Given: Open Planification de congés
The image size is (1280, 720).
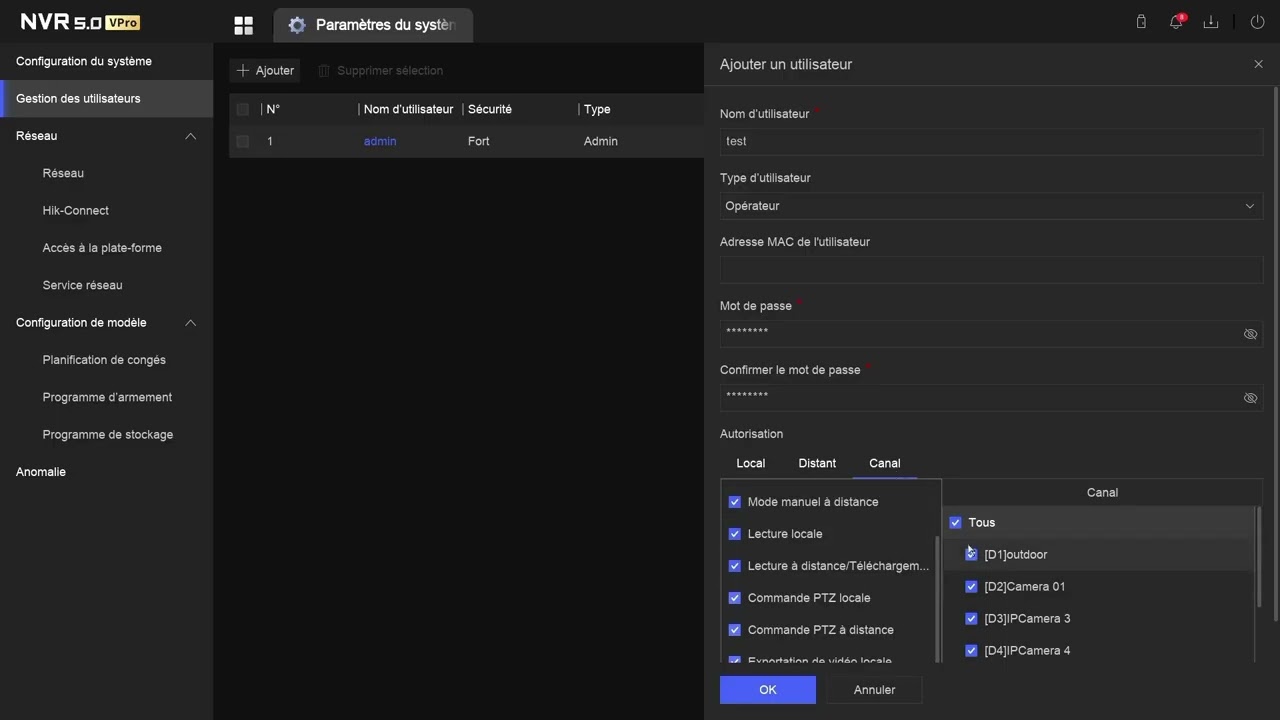Looking at the screenshot, I should tap(106, 360).
